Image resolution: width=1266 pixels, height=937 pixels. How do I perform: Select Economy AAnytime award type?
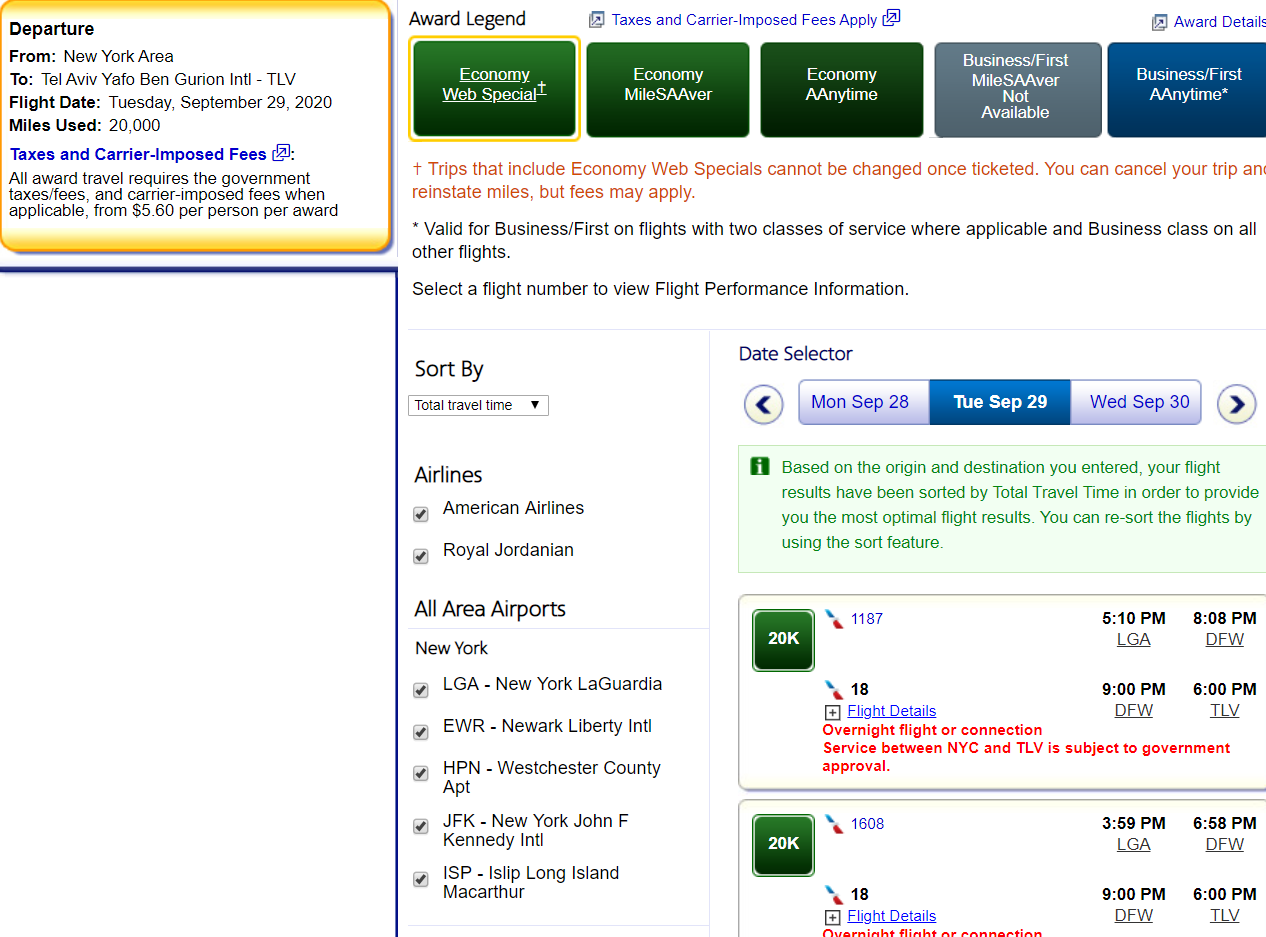coord(842,89)
